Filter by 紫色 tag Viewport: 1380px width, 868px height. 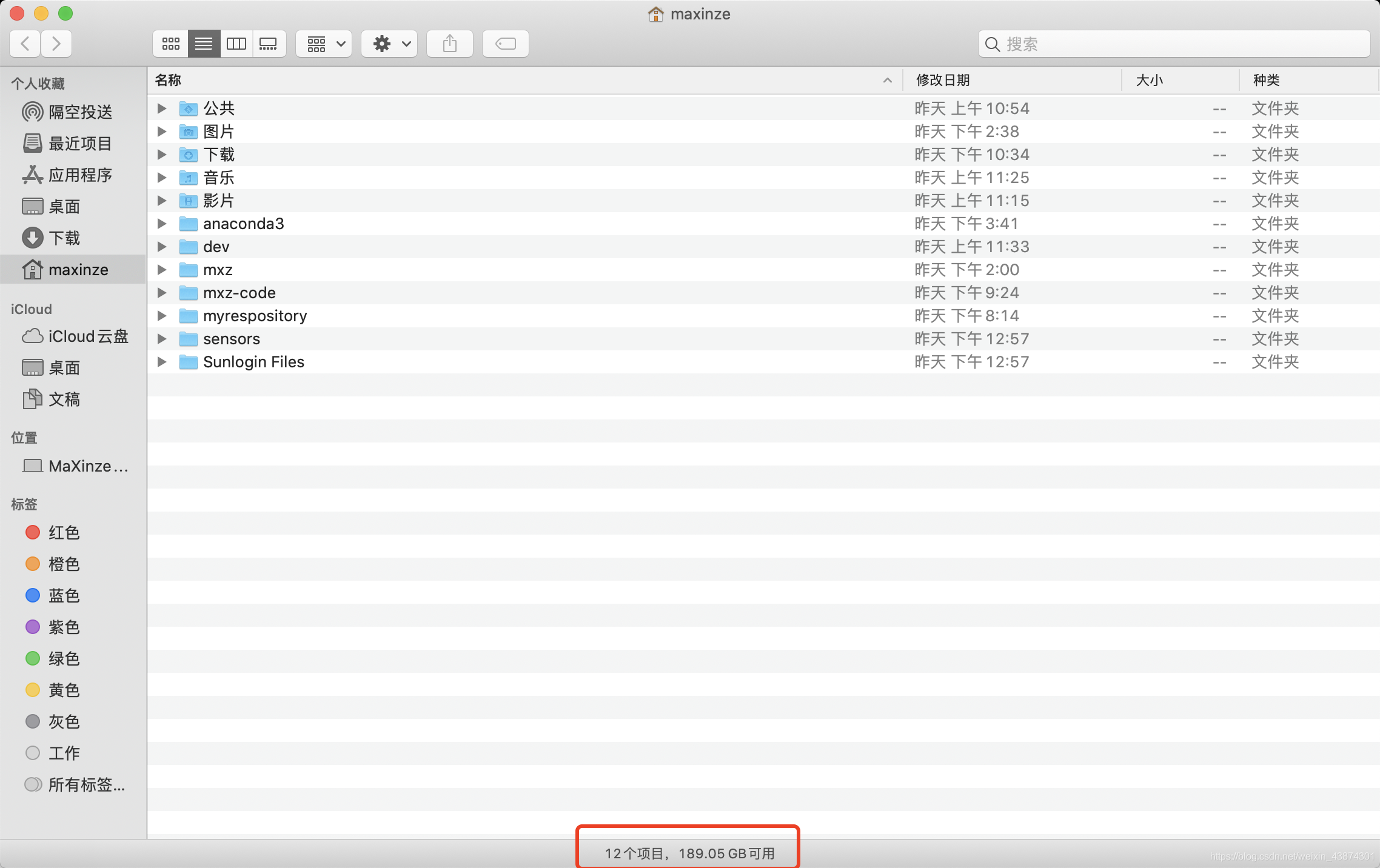point(73,627)
